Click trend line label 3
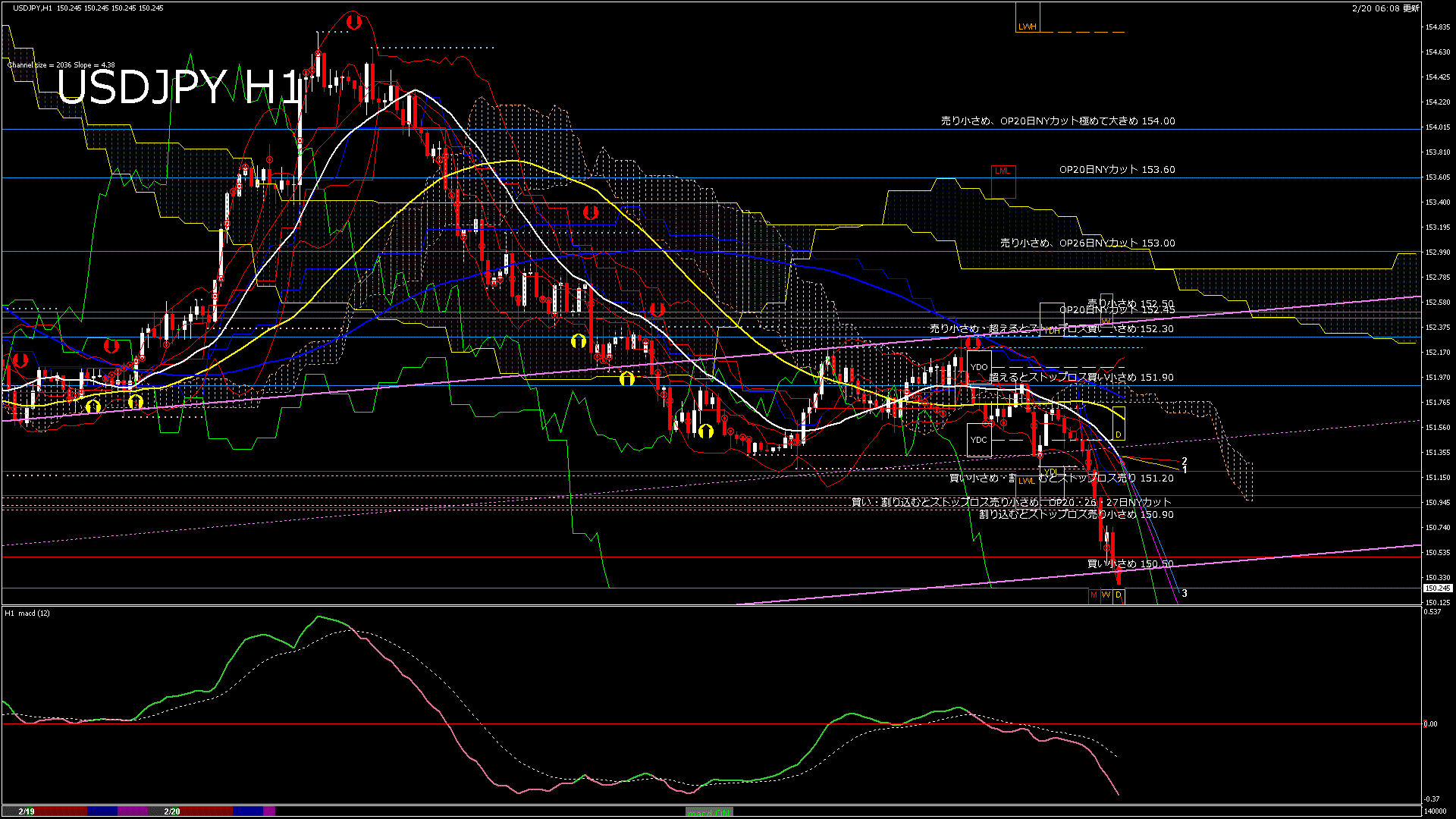 1185,593
